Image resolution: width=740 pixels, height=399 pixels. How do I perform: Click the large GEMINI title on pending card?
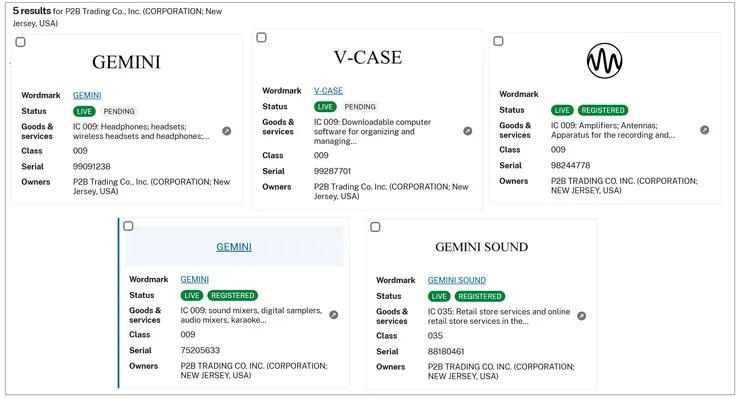(126, 62)
